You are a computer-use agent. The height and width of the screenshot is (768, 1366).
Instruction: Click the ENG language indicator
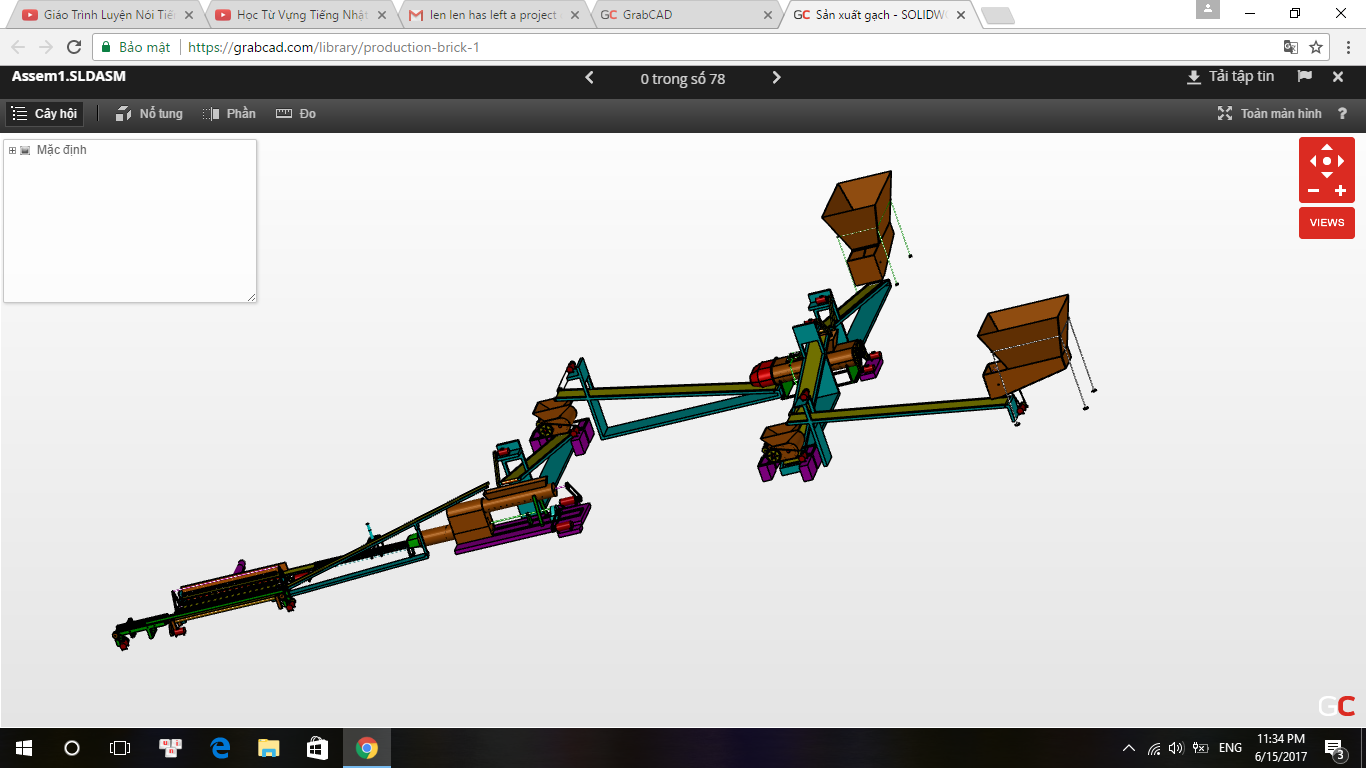1230,748
